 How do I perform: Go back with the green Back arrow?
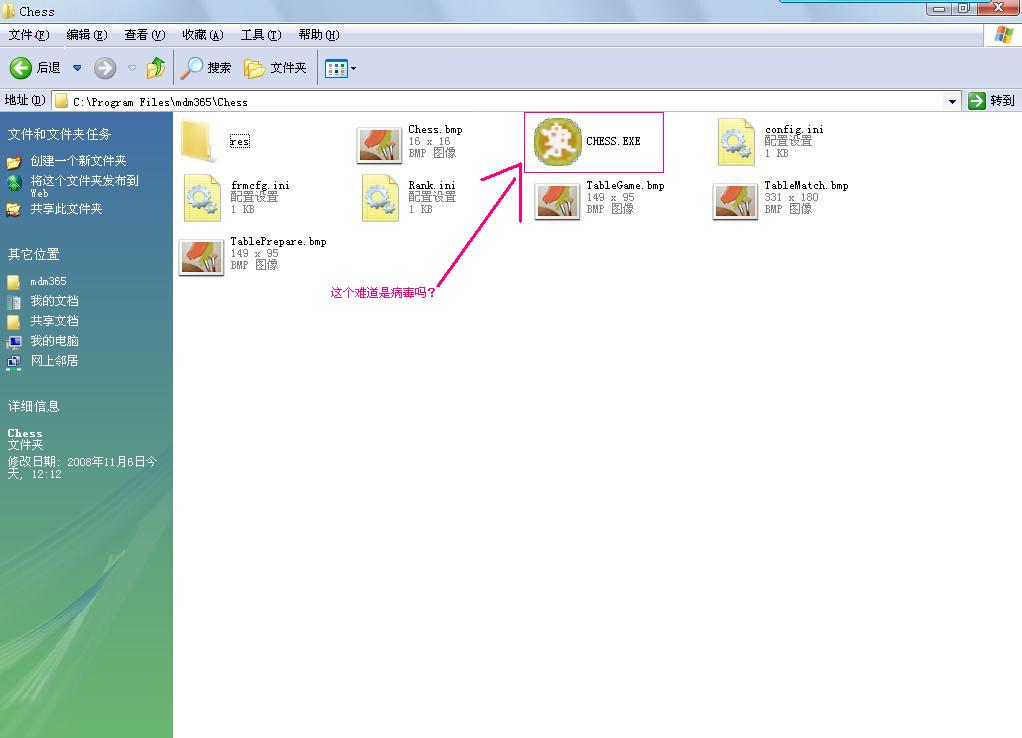[x=20, y=68]
